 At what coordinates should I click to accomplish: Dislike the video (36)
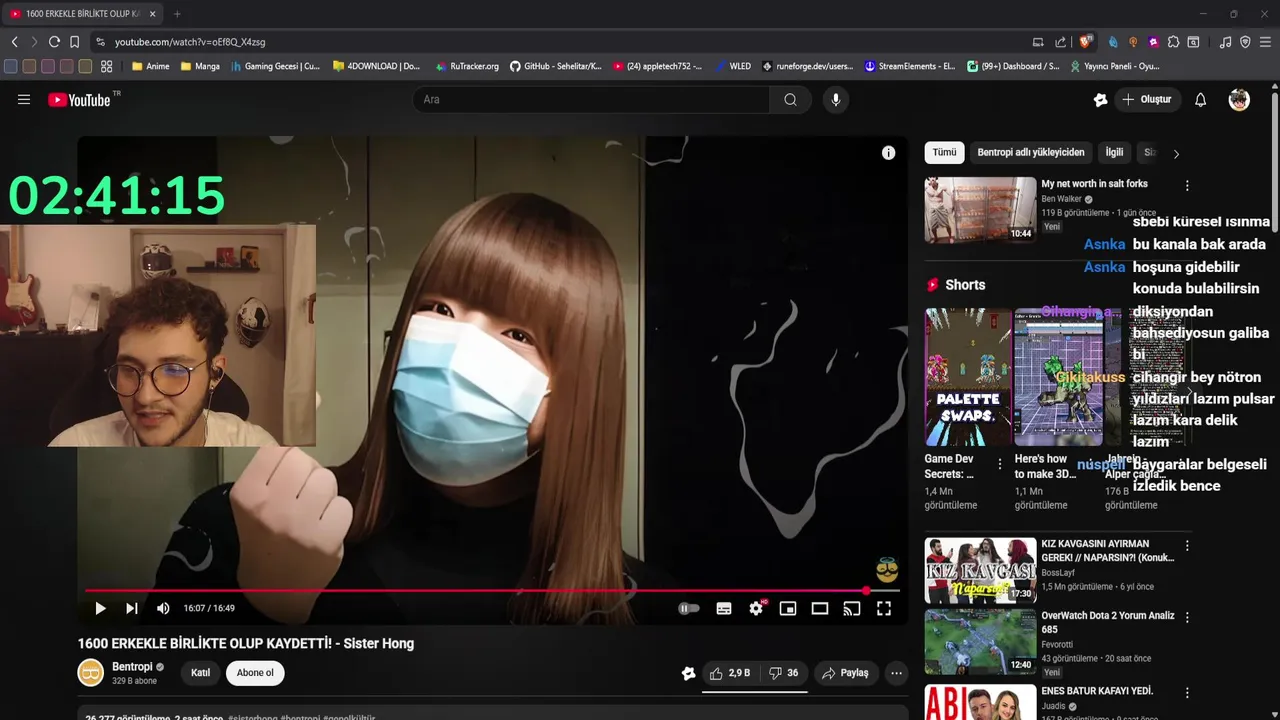783,673
